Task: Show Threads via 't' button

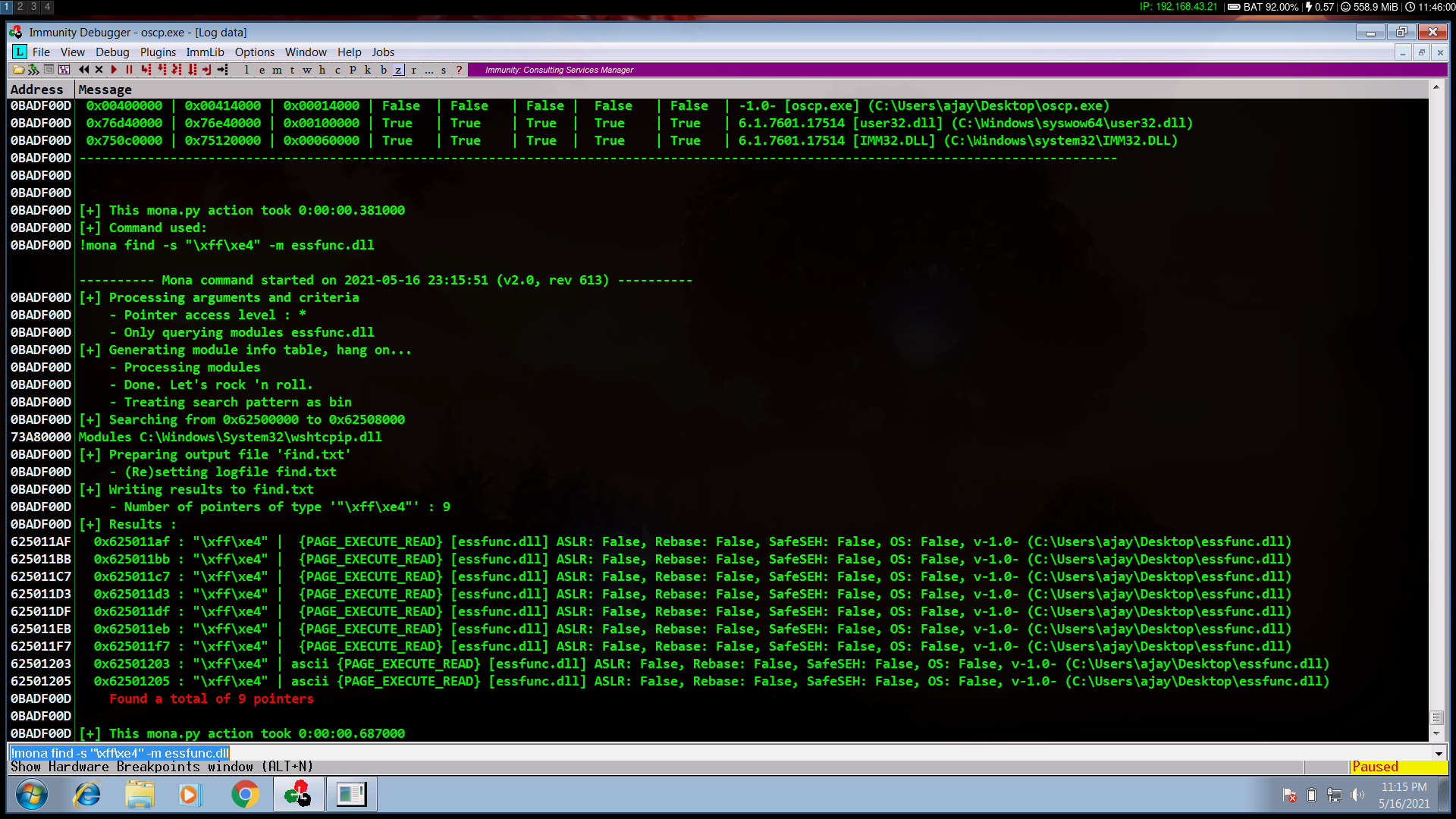Action: [x=292, y=70]
